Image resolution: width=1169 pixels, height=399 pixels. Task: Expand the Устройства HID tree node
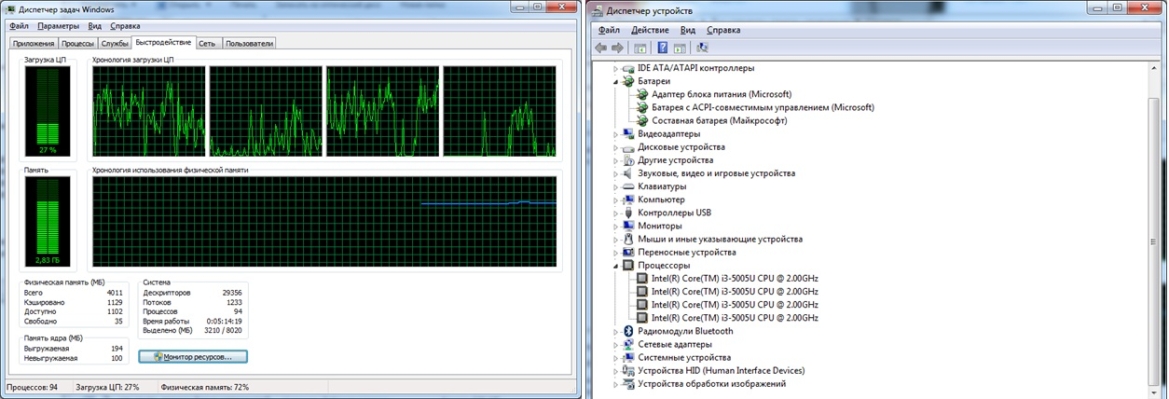616,371
